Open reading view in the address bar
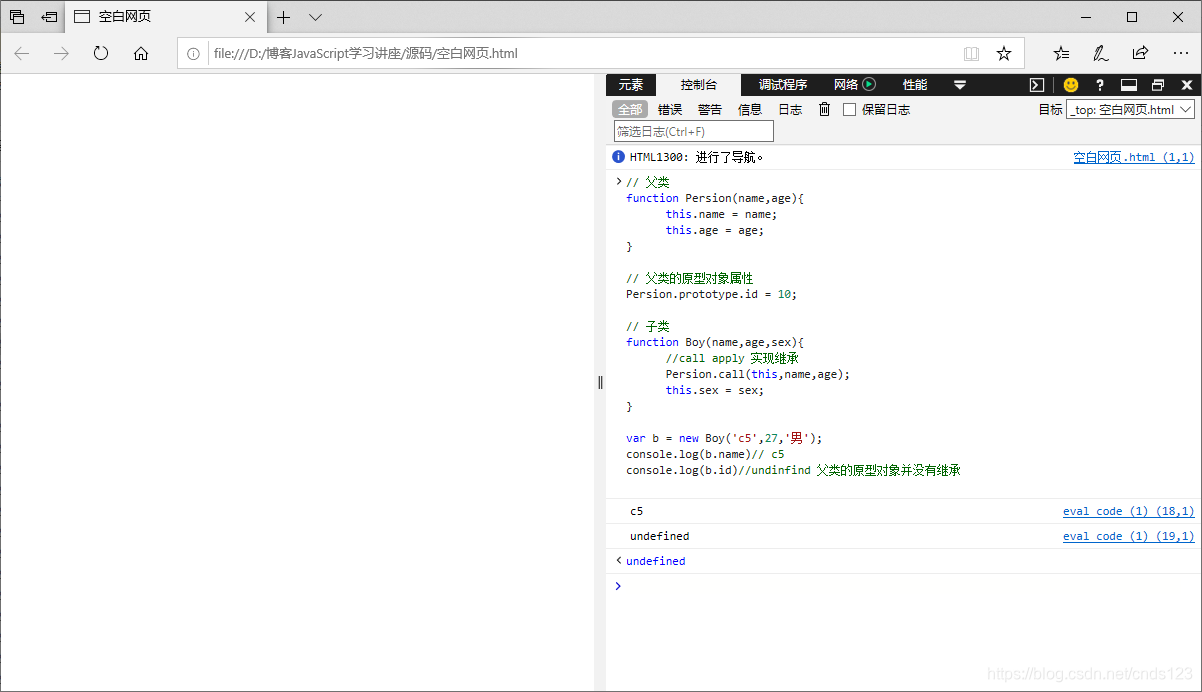The image size is (1202, 692). pos(971,53)
